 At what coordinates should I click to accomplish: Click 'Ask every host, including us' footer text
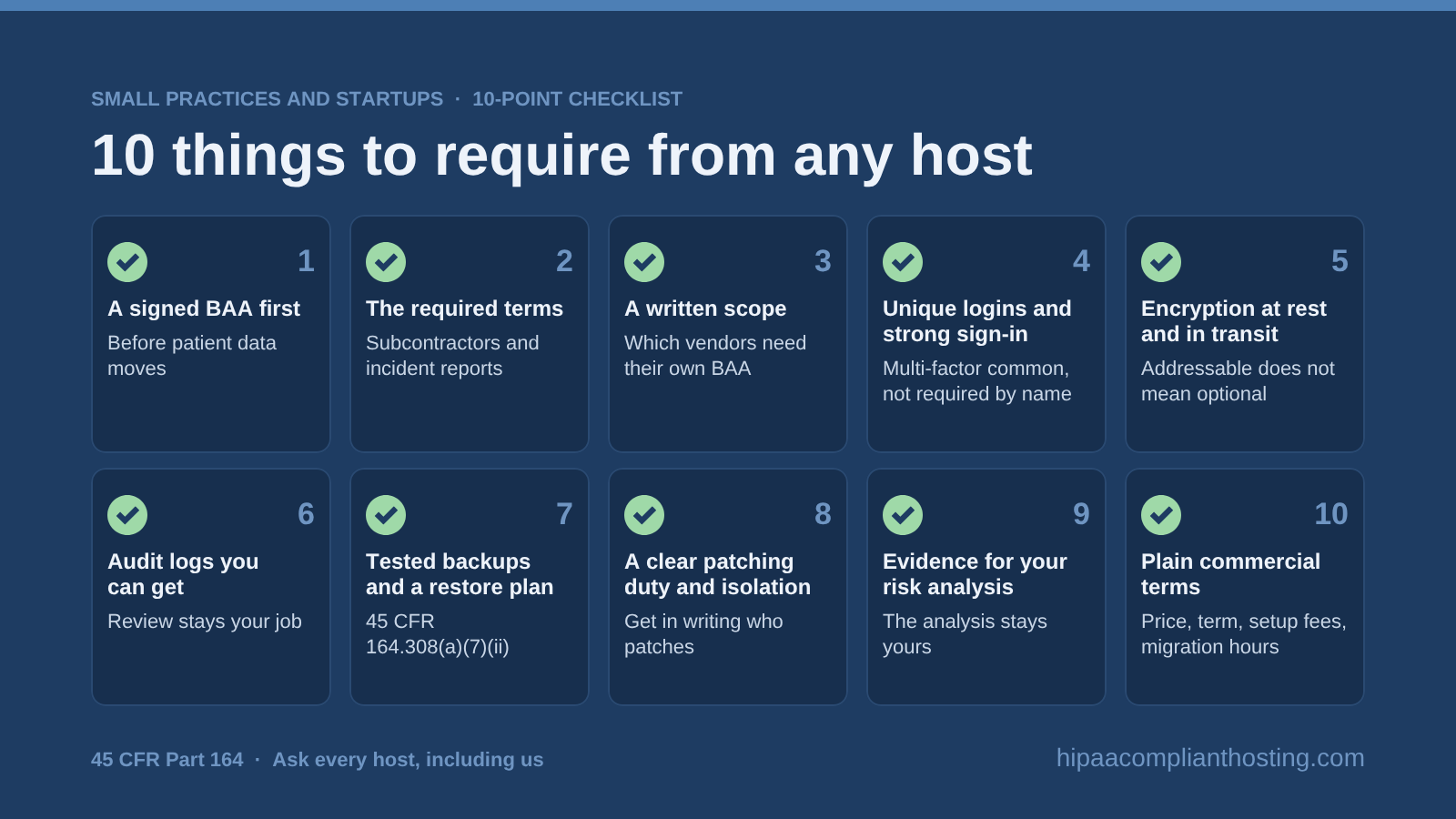click(x=408, y=760)
